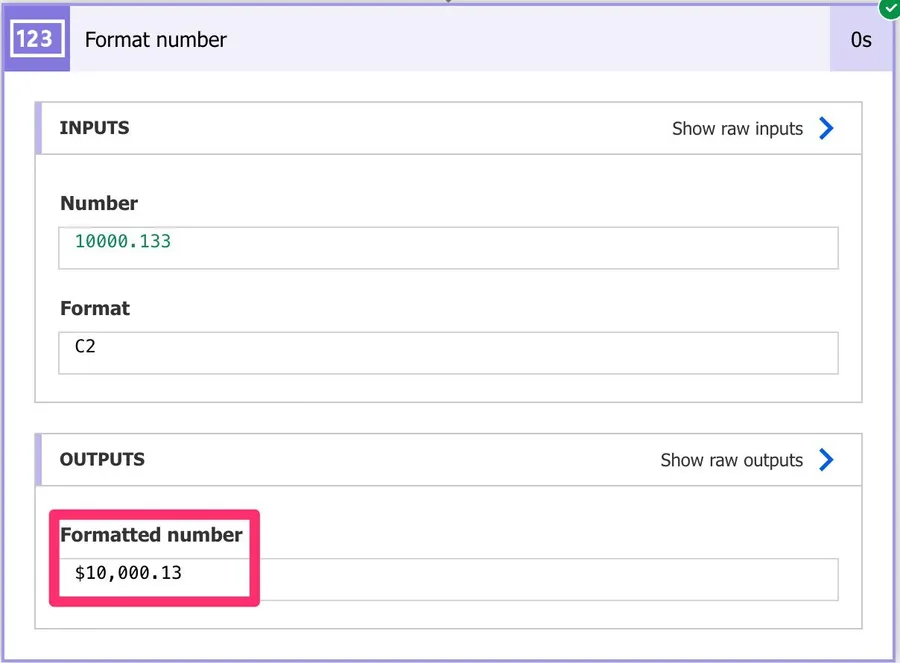Click the Formatted number label
900x663 pixels.
(x=151, y=535)
